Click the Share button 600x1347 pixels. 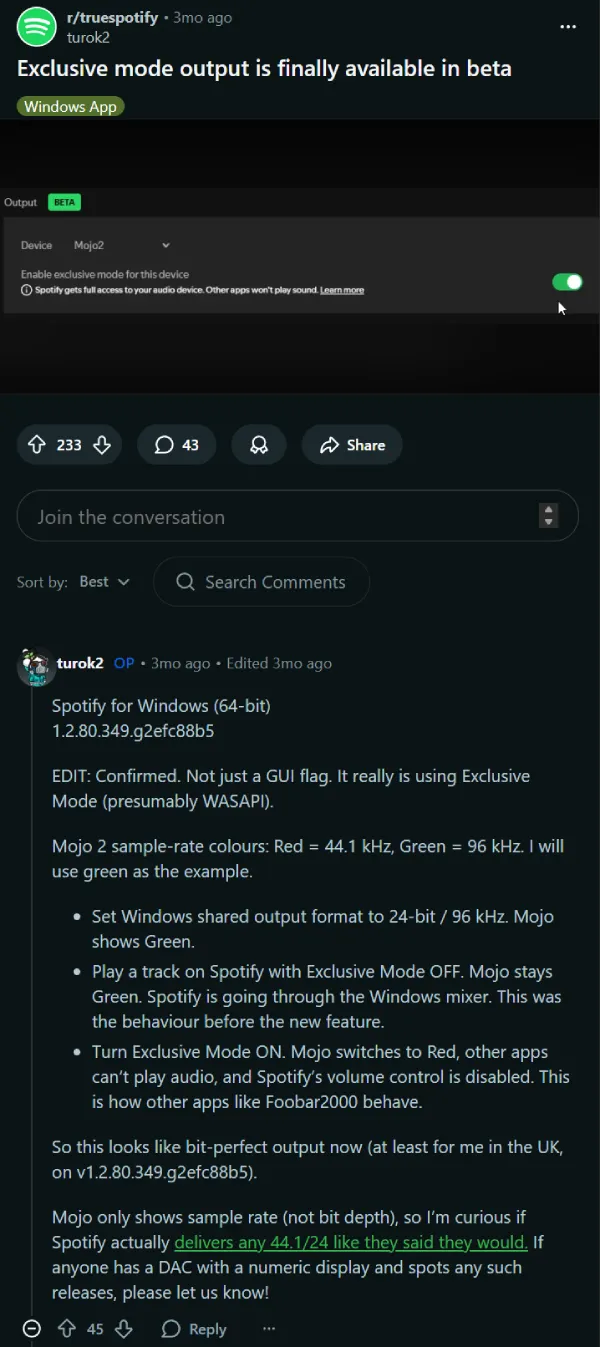pos(352,445)
